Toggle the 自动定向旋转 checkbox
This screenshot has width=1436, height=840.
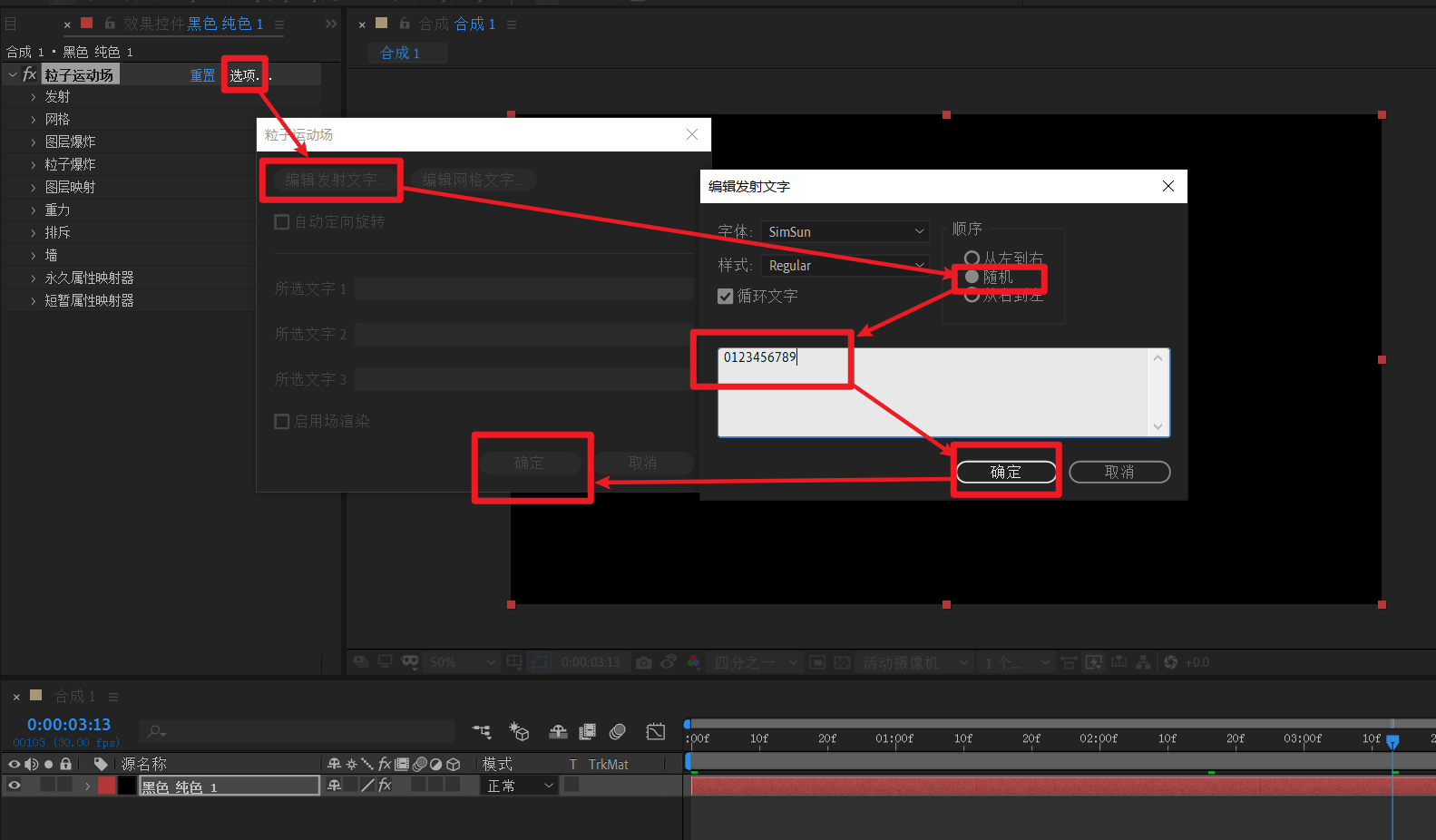click(x=282, y=222)
